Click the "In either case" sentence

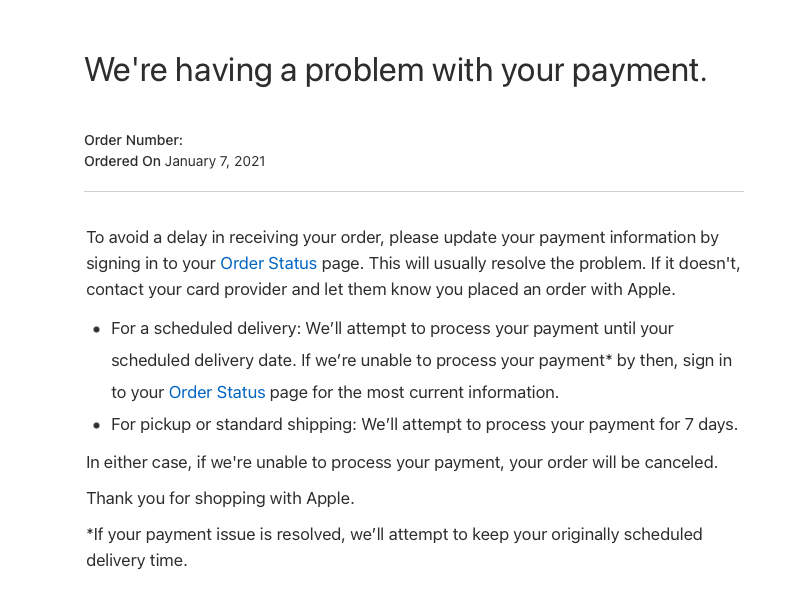click(x=402, y=462)
